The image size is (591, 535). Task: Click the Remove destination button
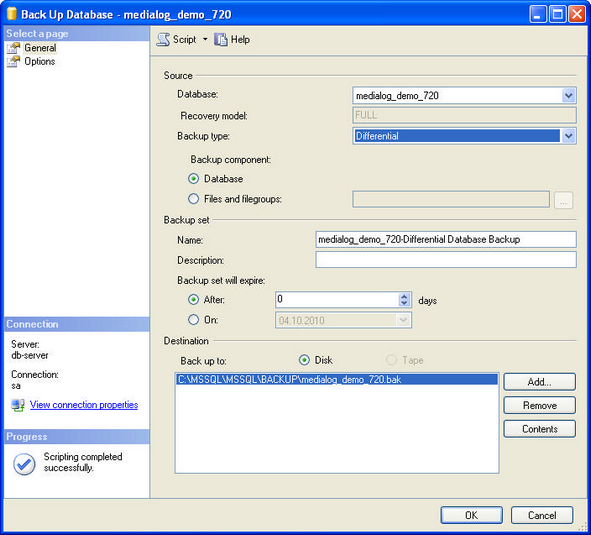point(539,405)
